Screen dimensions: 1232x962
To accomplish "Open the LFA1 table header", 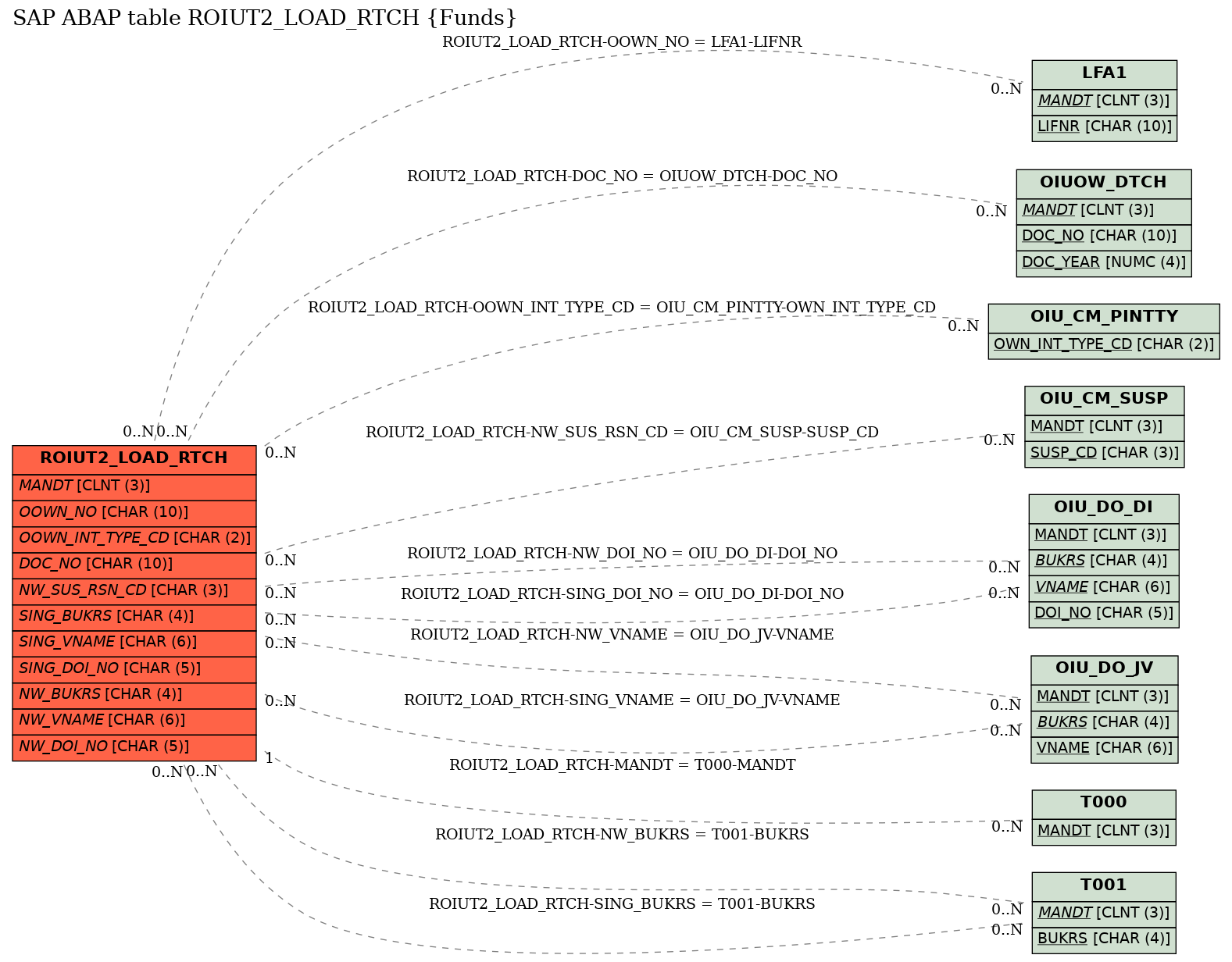I will [x=1104, y=73].
